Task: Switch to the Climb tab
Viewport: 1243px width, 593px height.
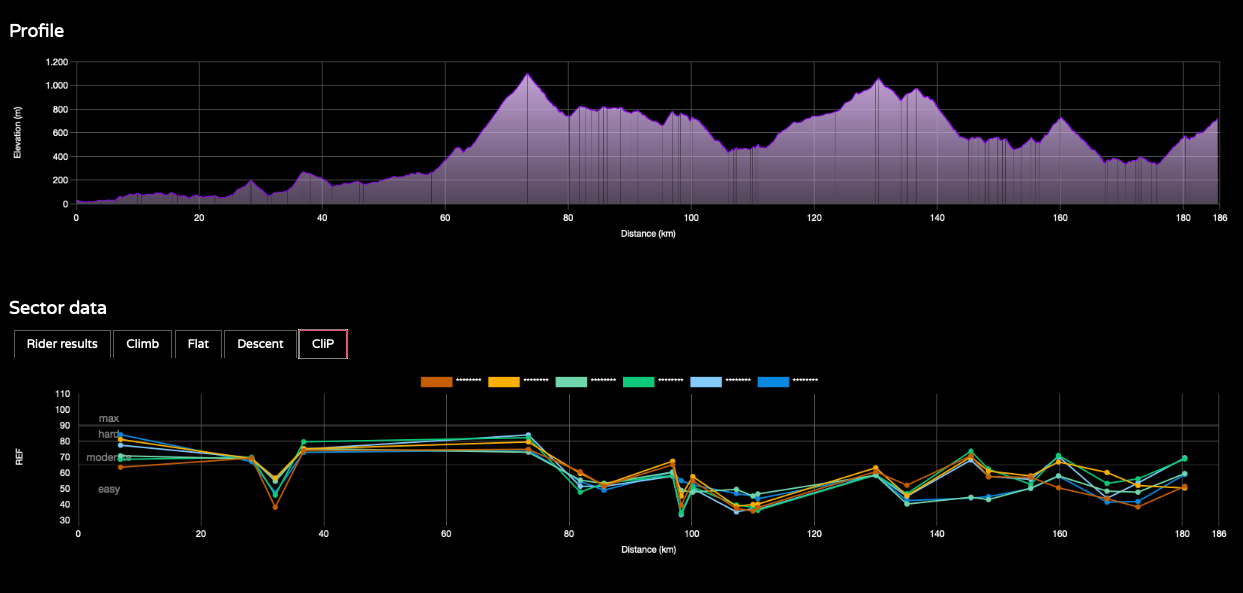Action: pos(142,344)
